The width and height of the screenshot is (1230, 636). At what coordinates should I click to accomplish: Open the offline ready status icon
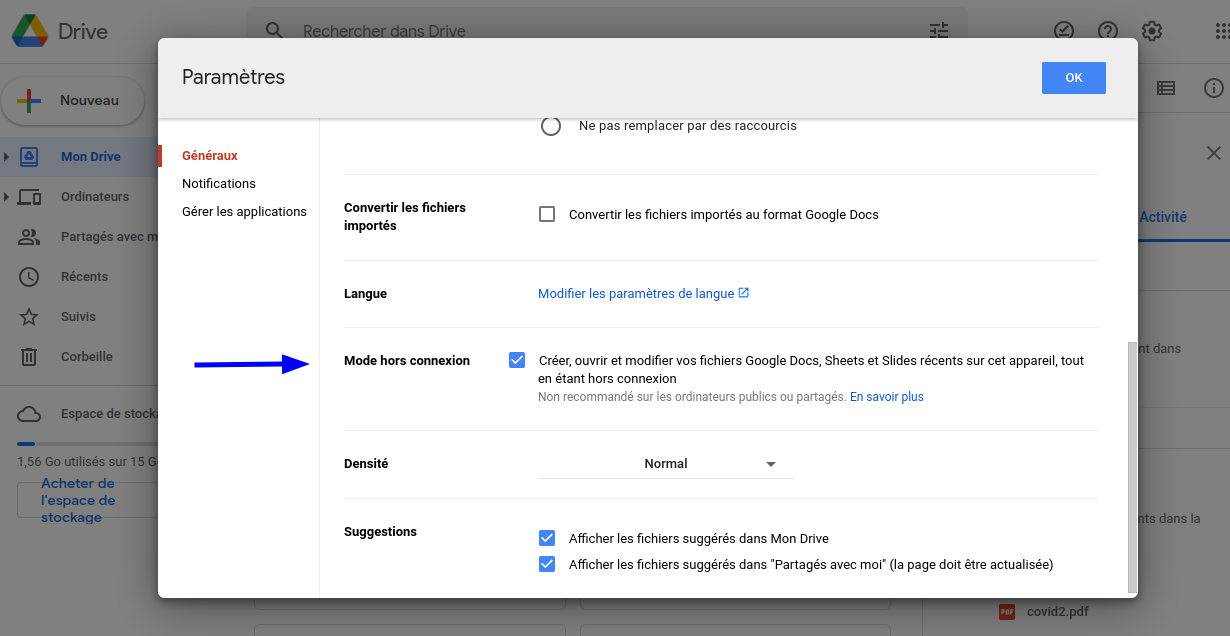coord(1064,31)
